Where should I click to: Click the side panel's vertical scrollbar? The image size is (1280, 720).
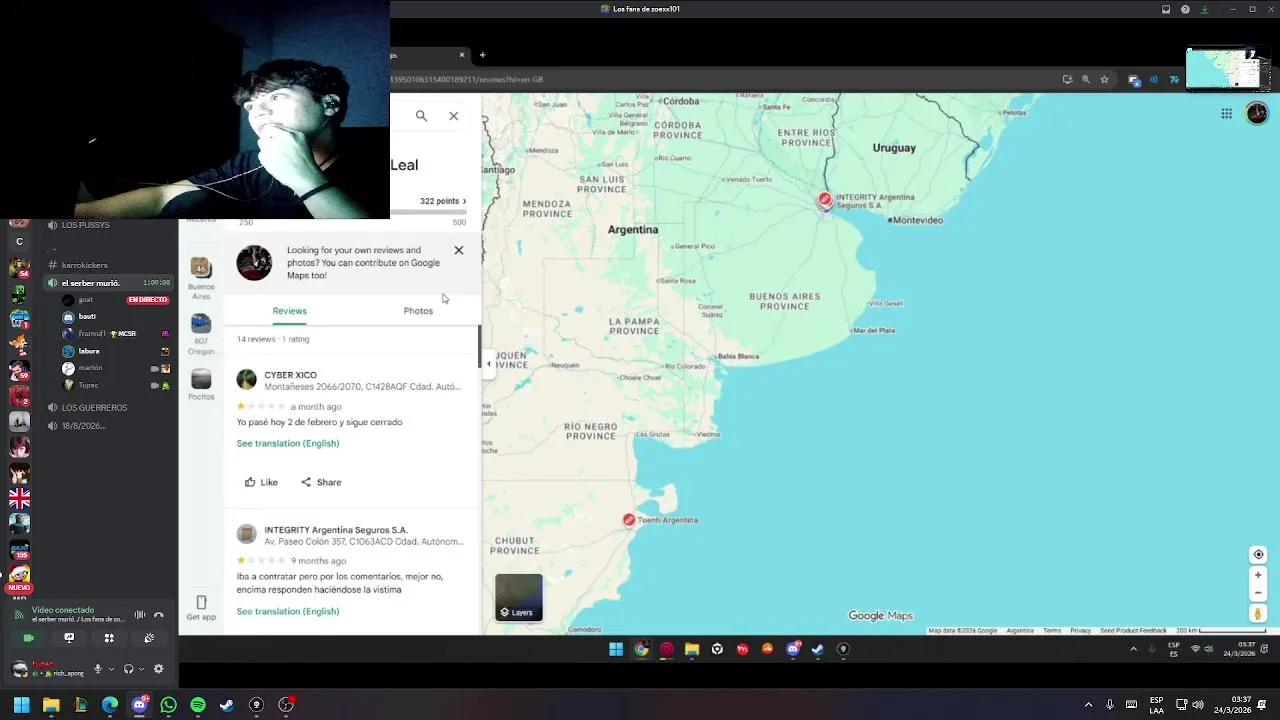(479, 346)
